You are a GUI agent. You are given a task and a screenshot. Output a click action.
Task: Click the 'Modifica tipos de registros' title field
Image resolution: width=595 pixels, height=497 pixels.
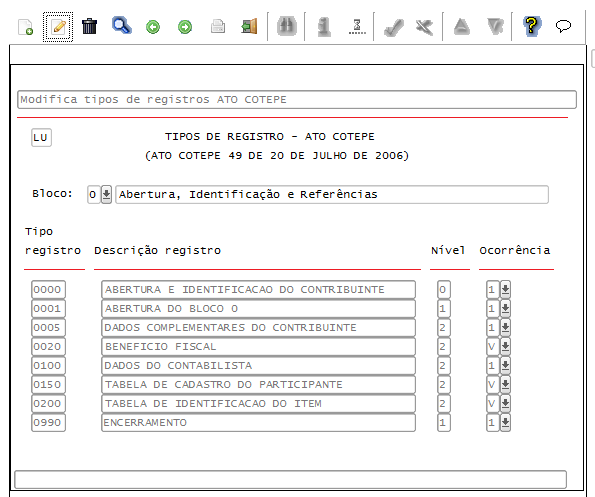[297, 99]
